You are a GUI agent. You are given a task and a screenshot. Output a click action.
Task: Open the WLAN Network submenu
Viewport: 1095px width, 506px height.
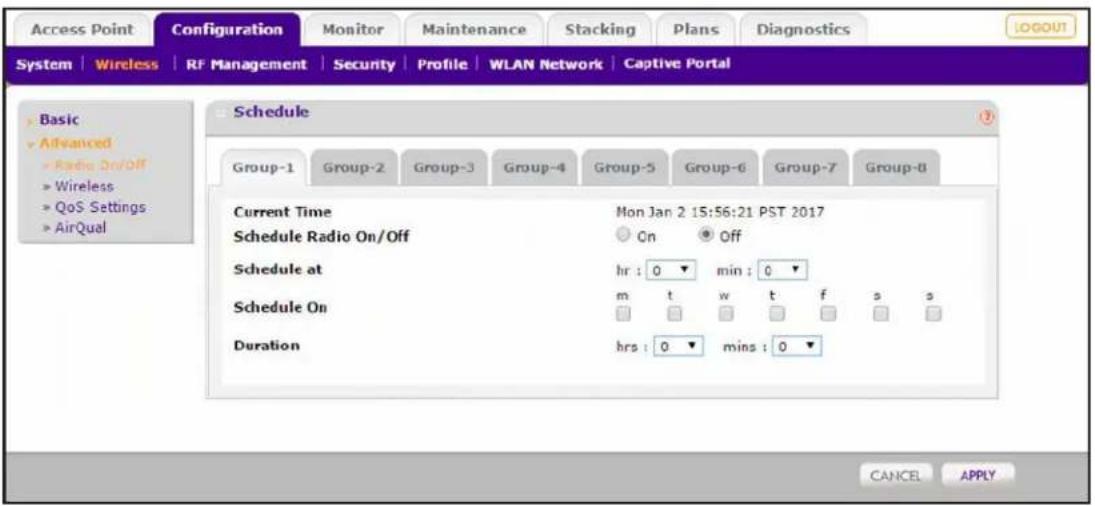point(545,65)
